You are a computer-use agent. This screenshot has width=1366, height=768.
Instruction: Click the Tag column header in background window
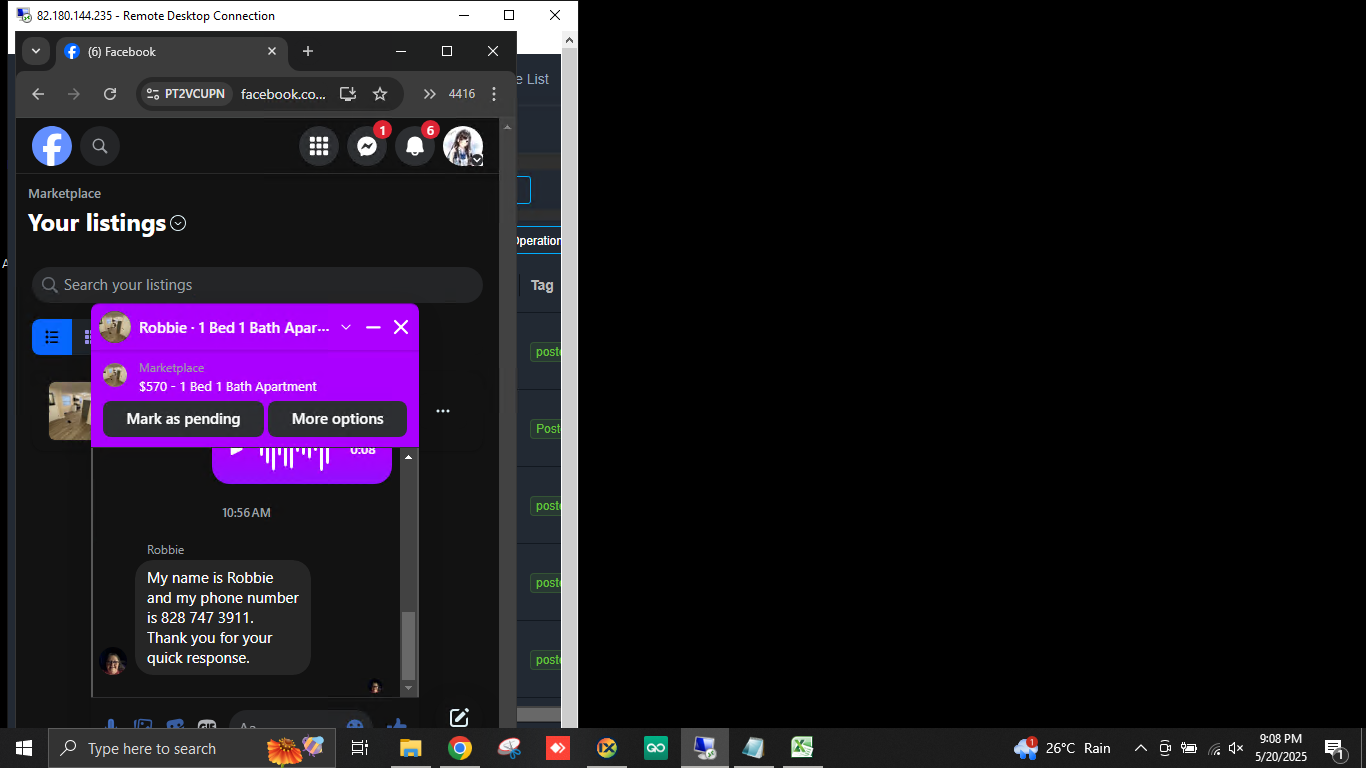542,285
